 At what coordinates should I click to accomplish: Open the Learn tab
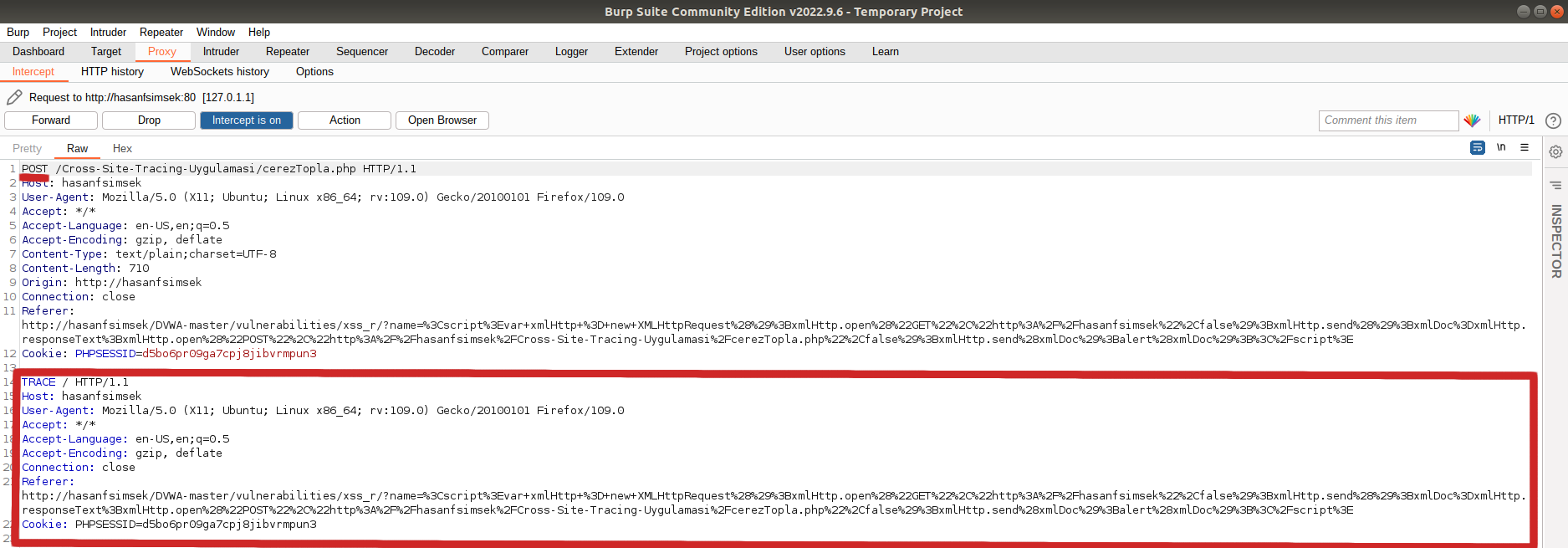point(886,52)
